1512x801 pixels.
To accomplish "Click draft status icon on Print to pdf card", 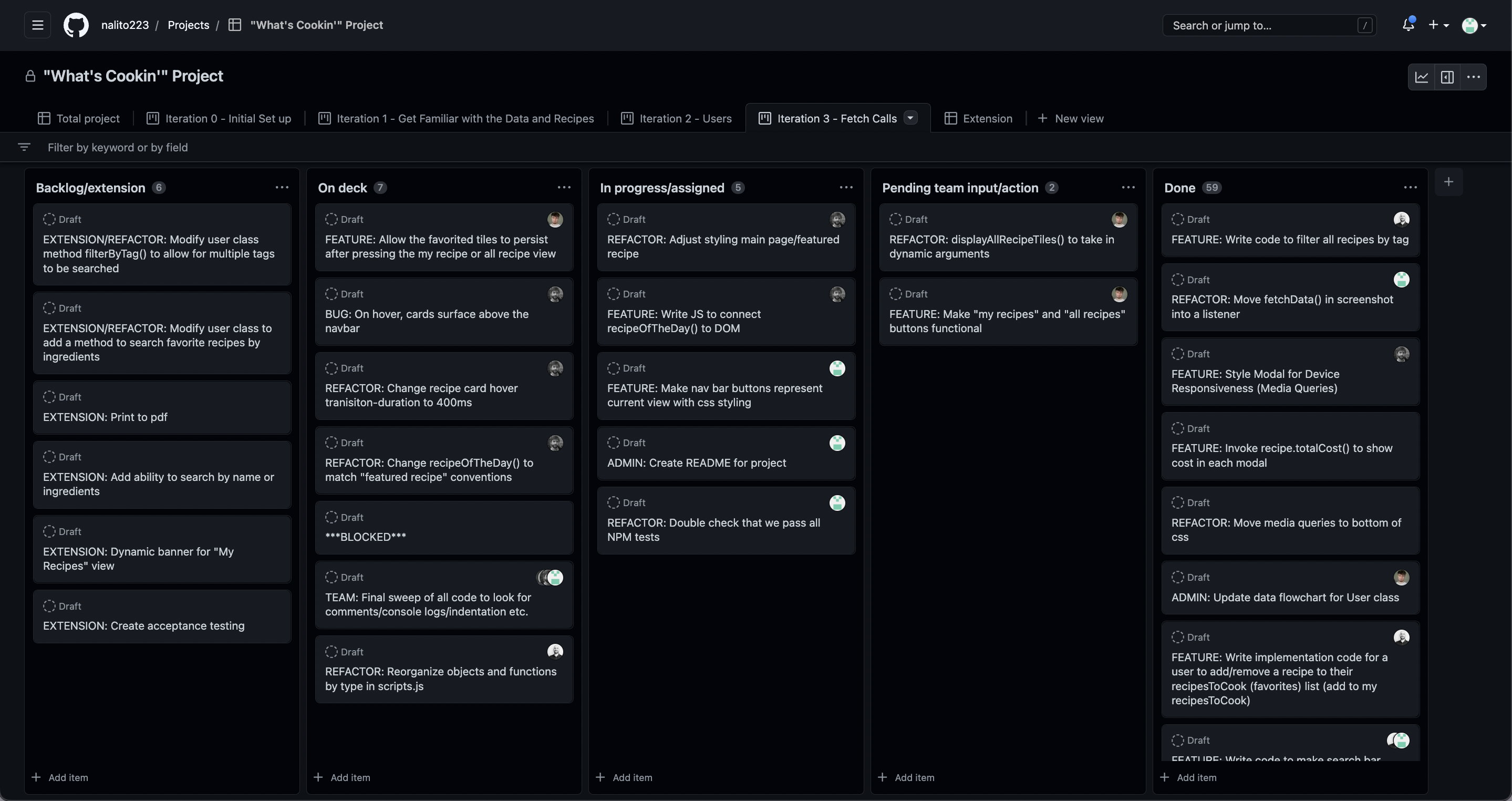I will click(x=49, y=397).
